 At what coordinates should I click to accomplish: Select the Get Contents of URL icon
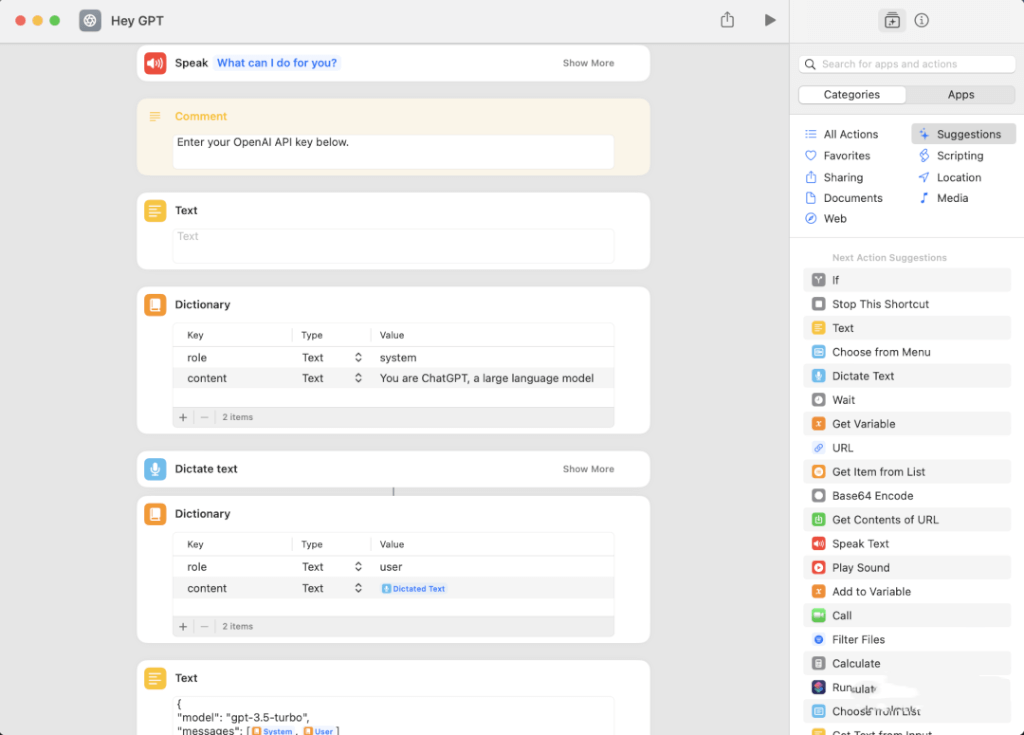click(x=818, y=519)
